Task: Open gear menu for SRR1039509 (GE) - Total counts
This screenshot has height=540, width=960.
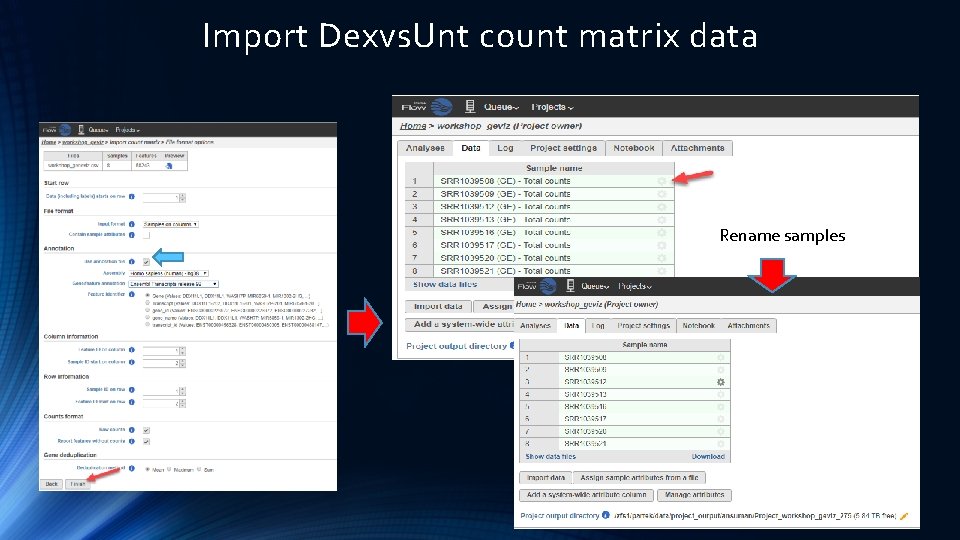Action: tap(661, 193)
